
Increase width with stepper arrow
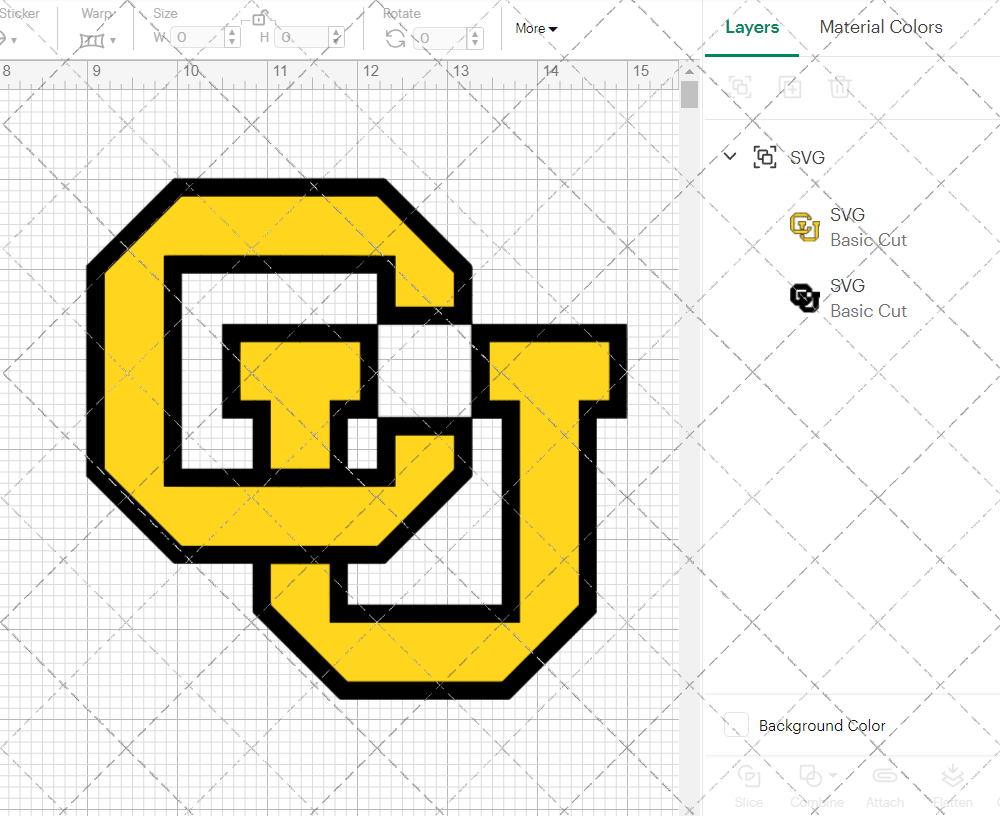(x=232, y=33)
